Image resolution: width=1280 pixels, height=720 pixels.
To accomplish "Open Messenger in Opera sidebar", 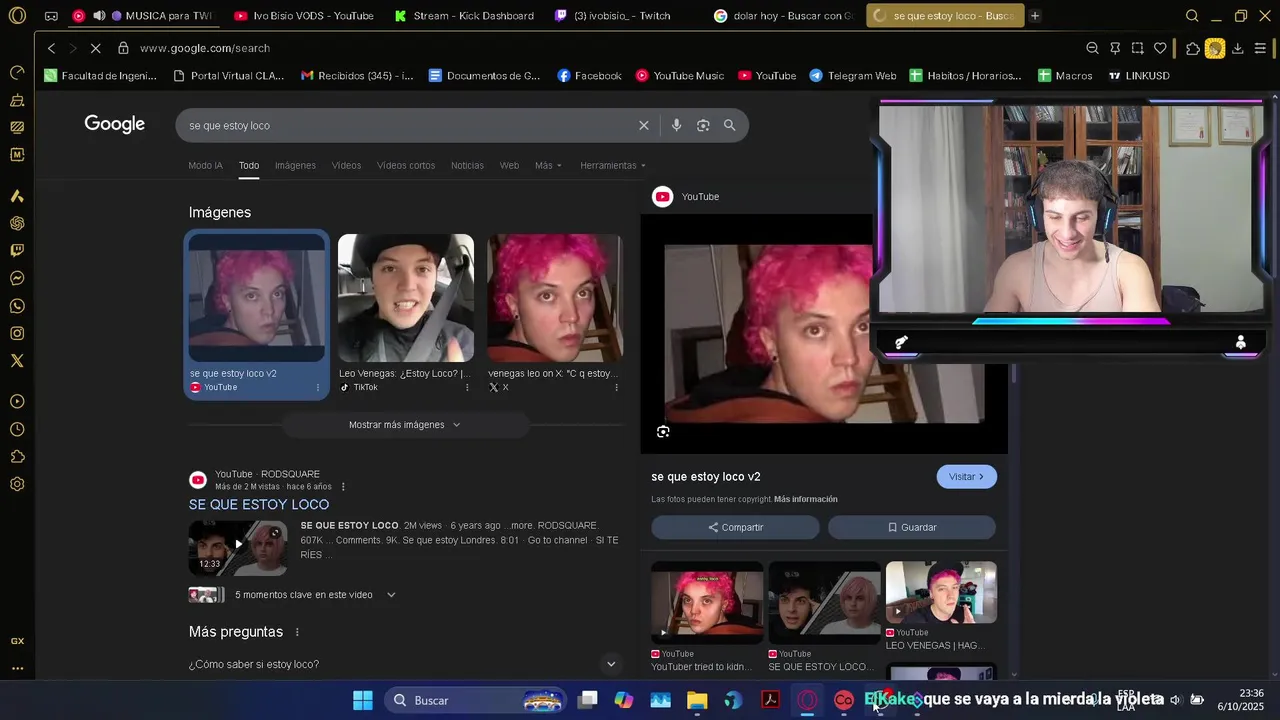I will (17, 279).
